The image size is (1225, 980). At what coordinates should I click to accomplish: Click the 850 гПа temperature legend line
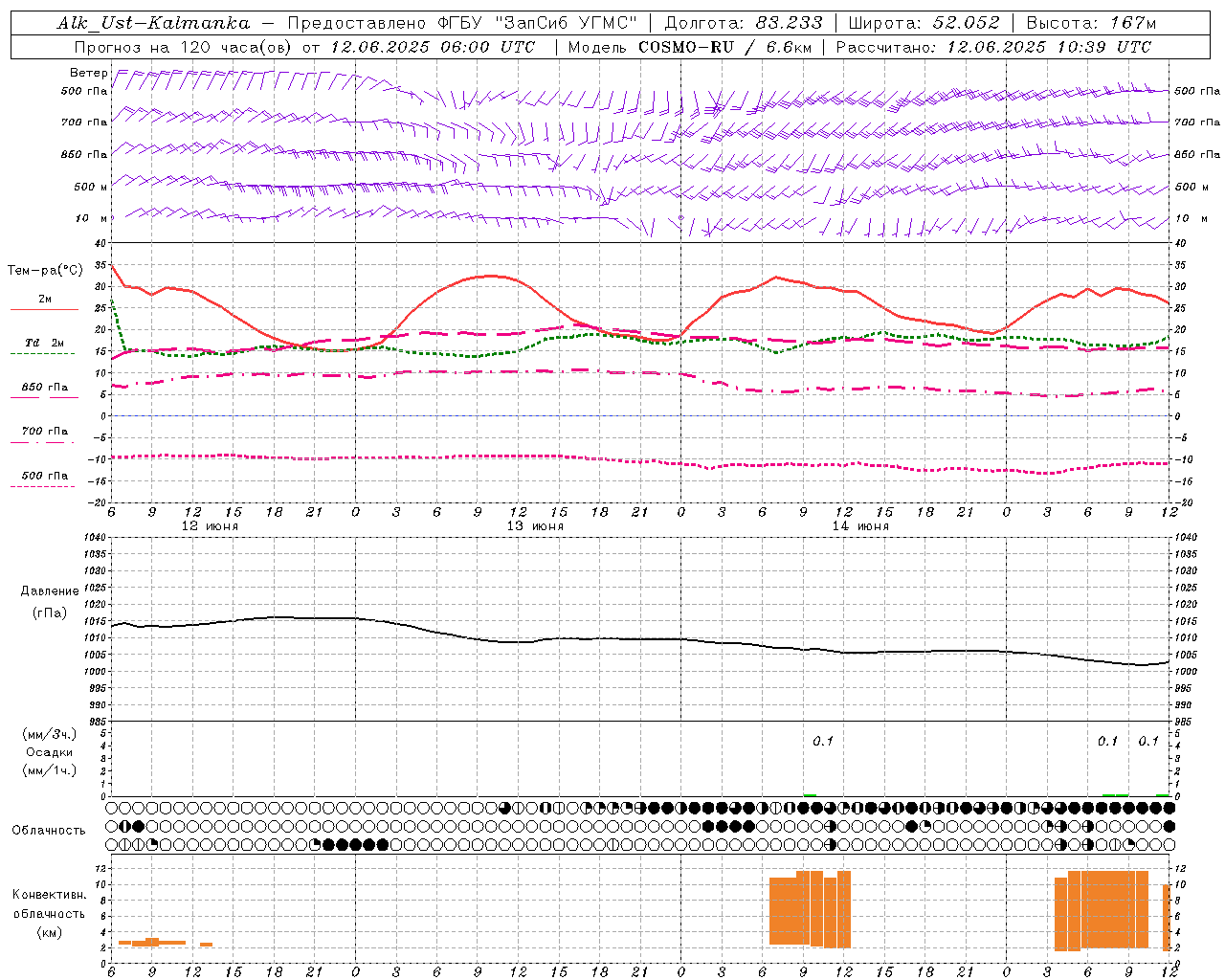pos(44,396)
